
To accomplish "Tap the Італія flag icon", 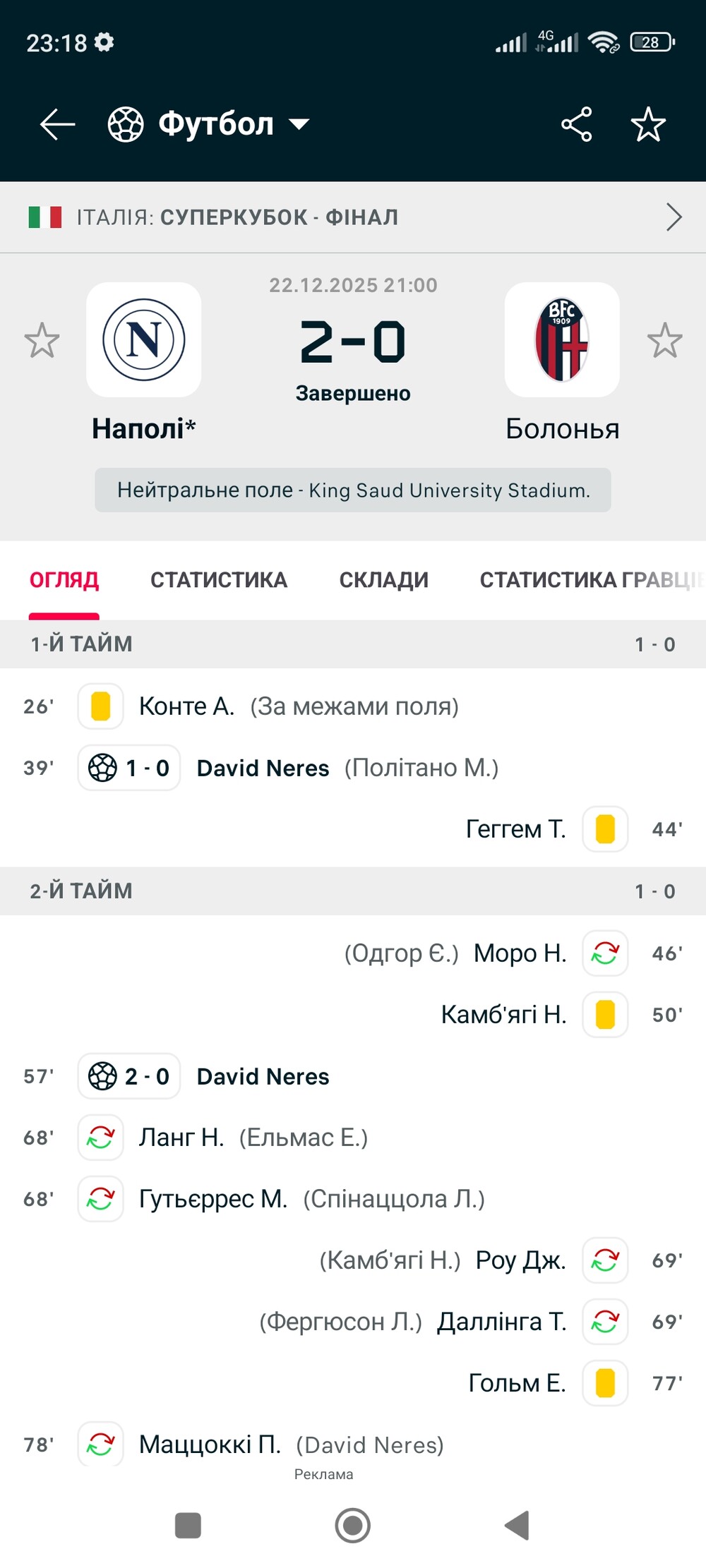I will point(45,217).
